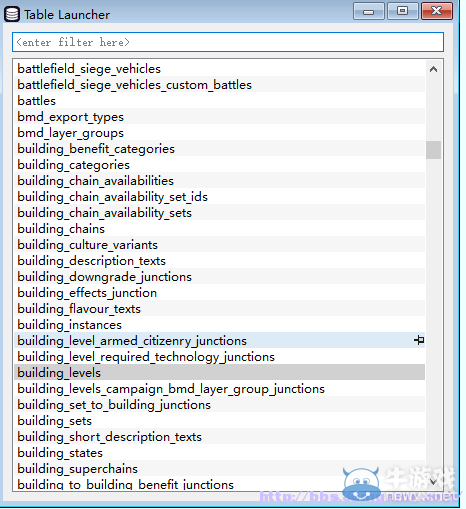Minimize the Table Launcher window
The width and height of the screenshot is (466, 509).
pos(368,12)
